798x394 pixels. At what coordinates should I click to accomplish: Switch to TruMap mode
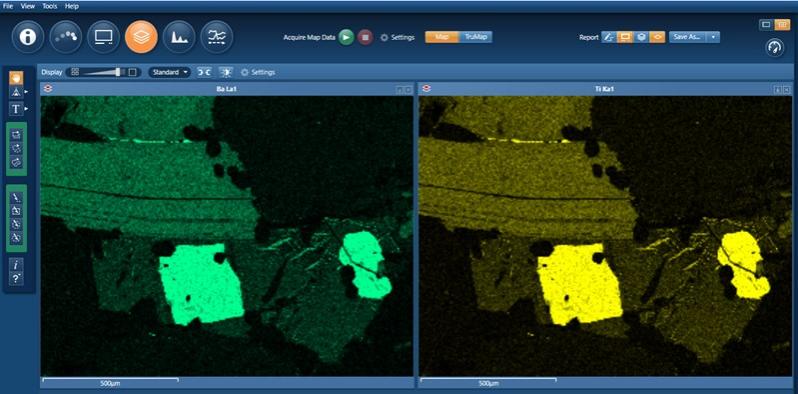[x=475, y=37]
